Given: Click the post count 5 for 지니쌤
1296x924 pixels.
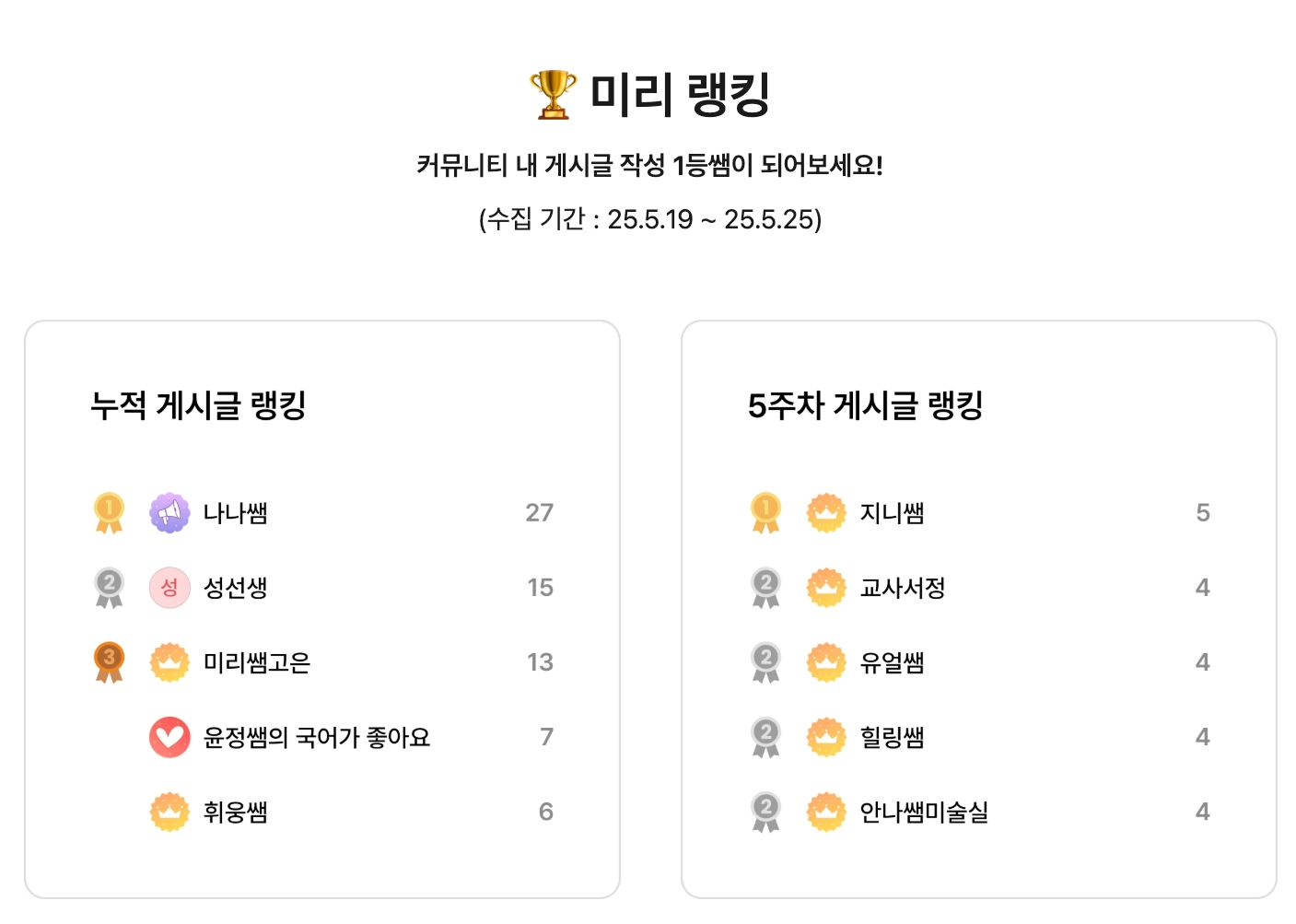Looking at the screenshot, I should (x=1203, y=513).
